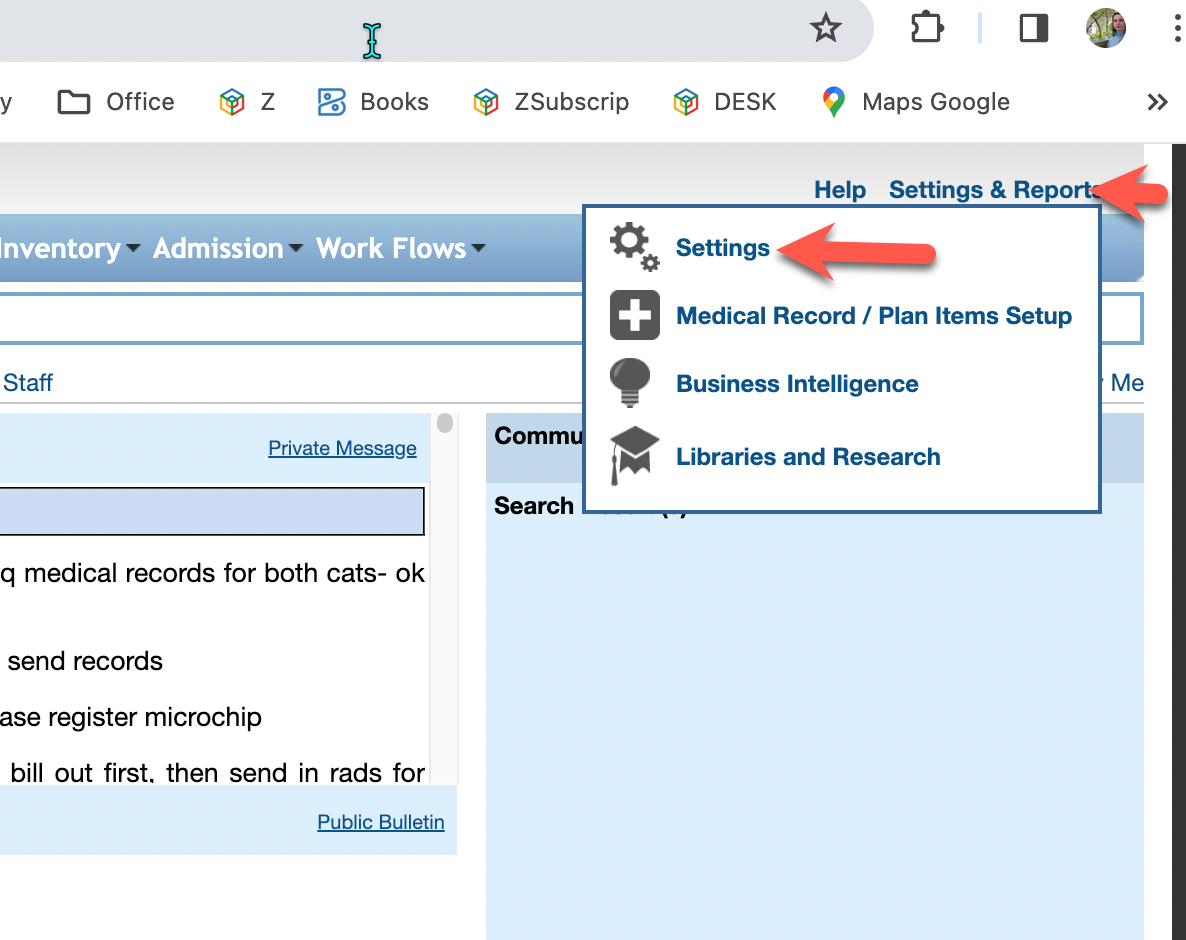Toggle the browser side panel icon

point(1033,29)
